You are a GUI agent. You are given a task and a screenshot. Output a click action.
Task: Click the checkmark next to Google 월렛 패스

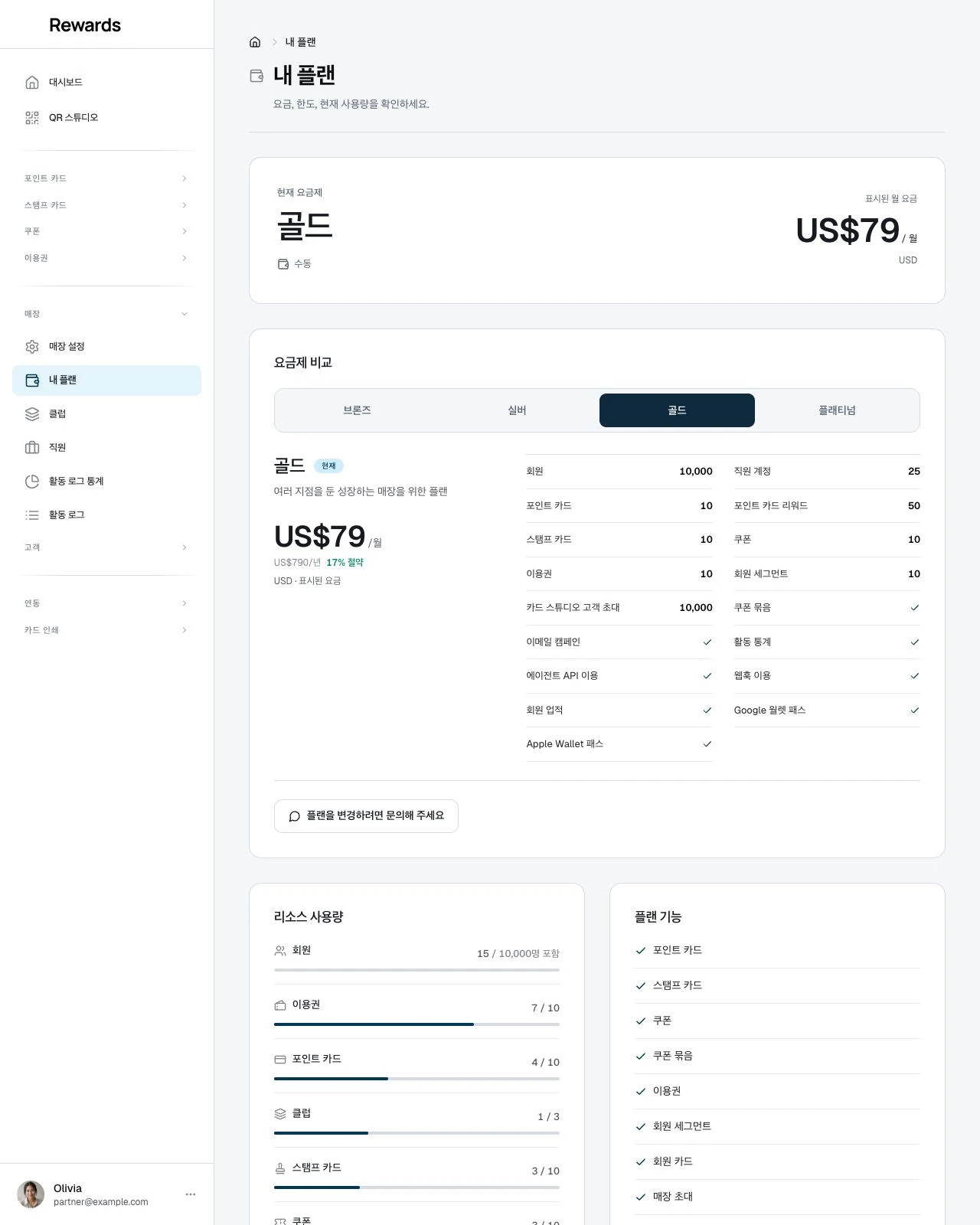point(915,710)
